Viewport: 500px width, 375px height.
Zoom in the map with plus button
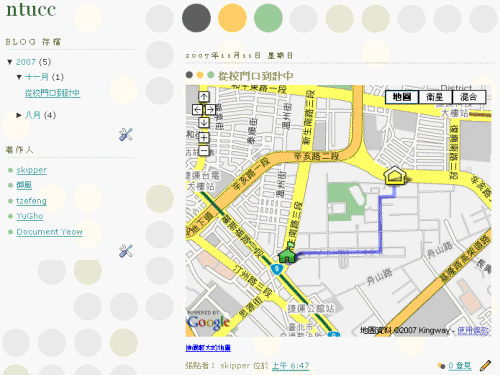(x=204, y=137)
